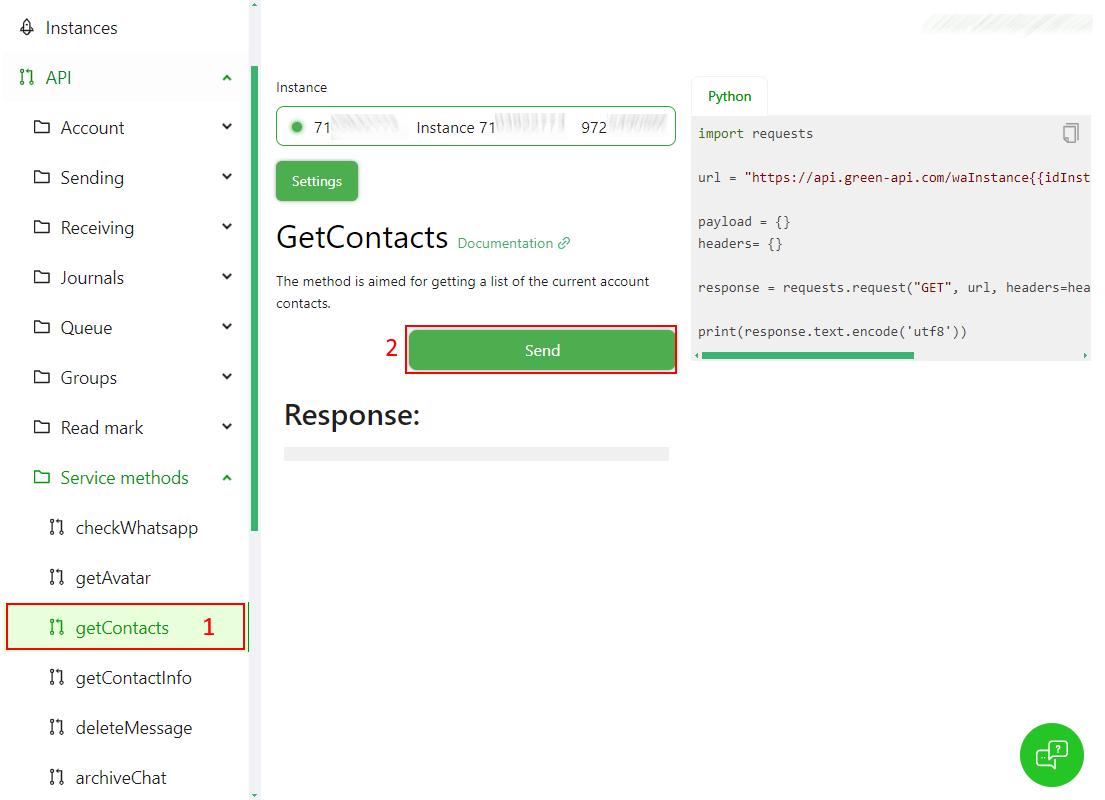Select the getContacts method
The image size is (1105, 800).
[x=125, y=627]
